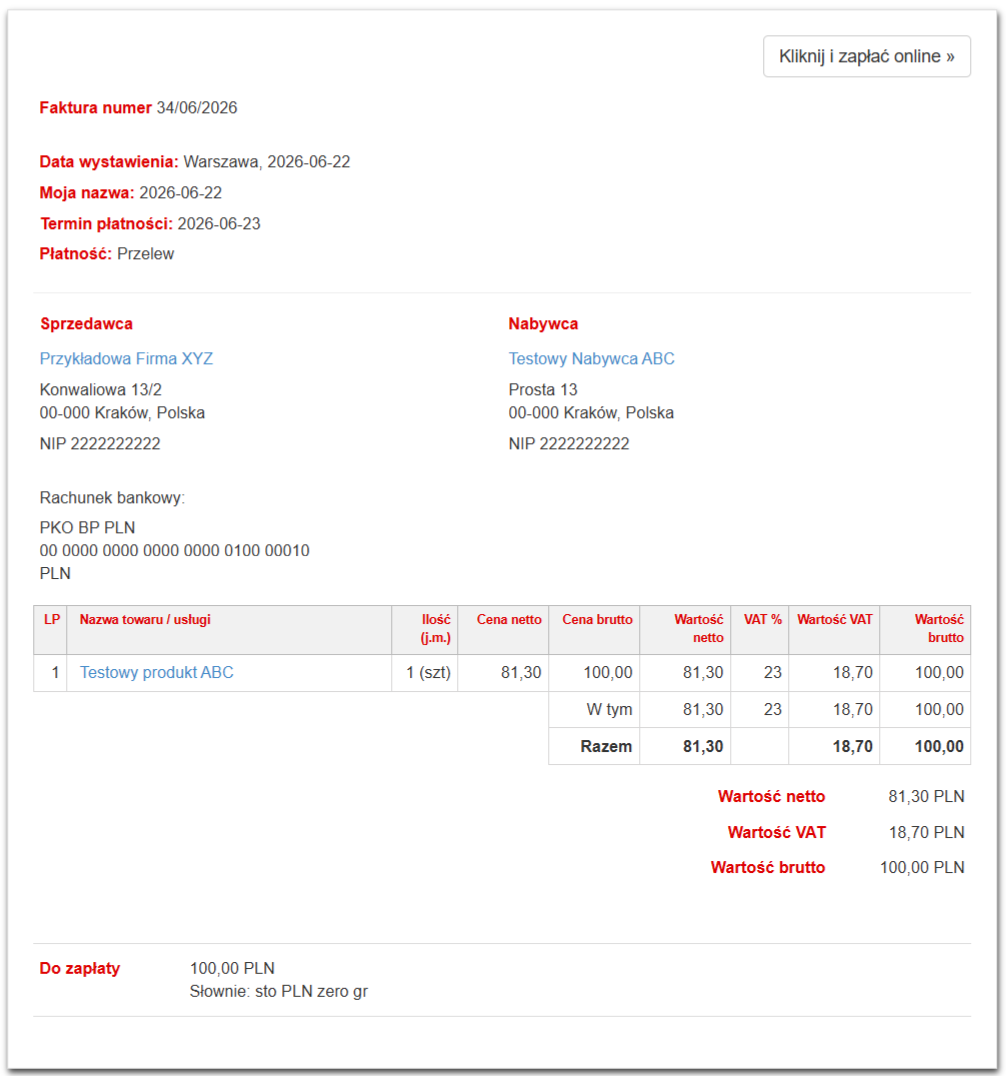Click the 'Termin płatności' date 2026-06-23
This screenshot has height=1076, width=1006.
click(219, 224)
